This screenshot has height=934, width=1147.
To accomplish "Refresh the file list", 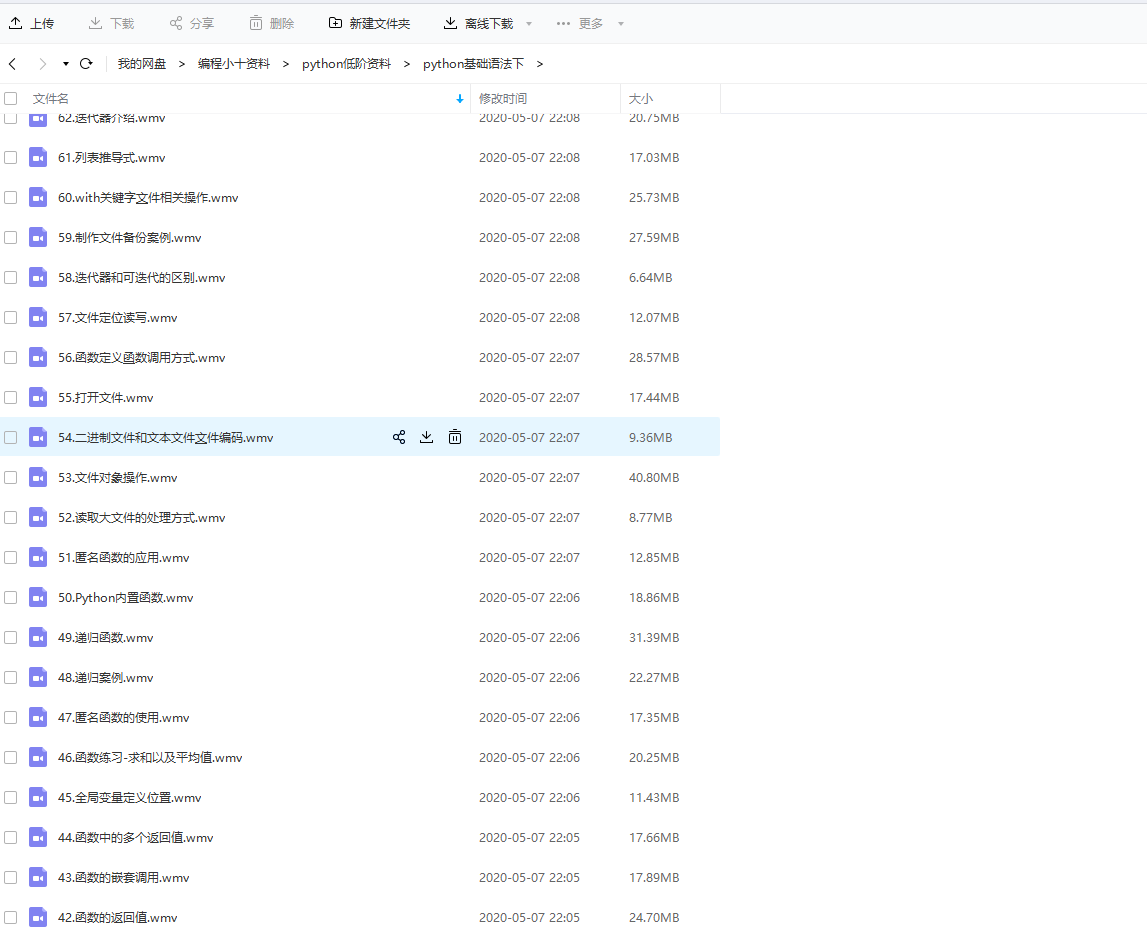I will click(x=86, y=64).
